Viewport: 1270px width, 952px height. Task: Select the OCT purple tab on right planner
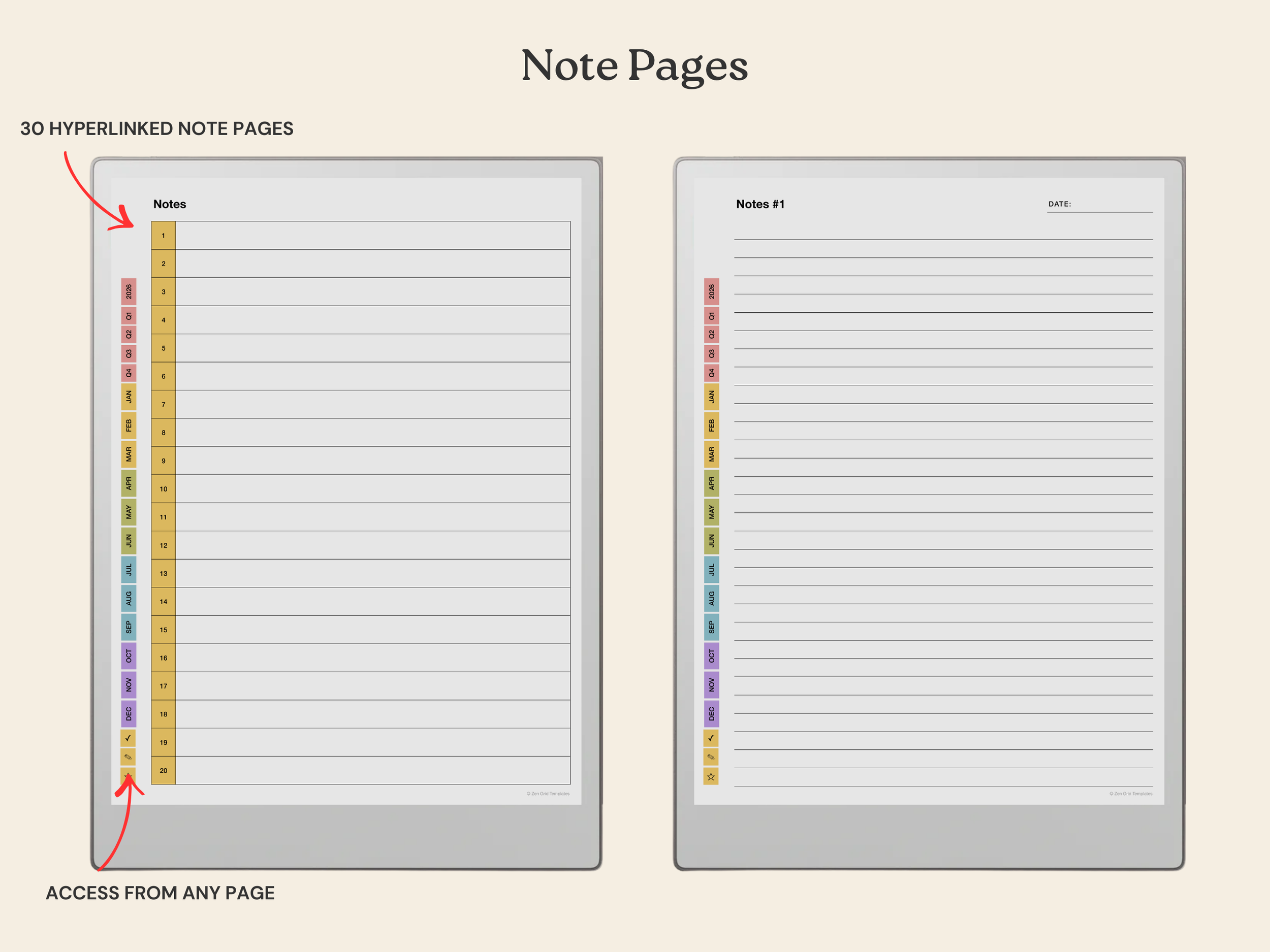pyautogui.click(x=711, y=656)
